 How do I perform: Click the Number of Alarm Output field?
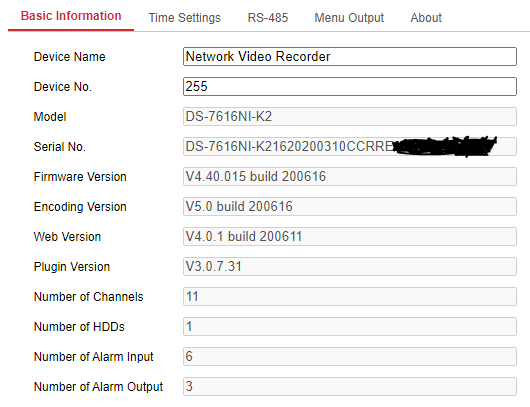(x=350, y=386)
